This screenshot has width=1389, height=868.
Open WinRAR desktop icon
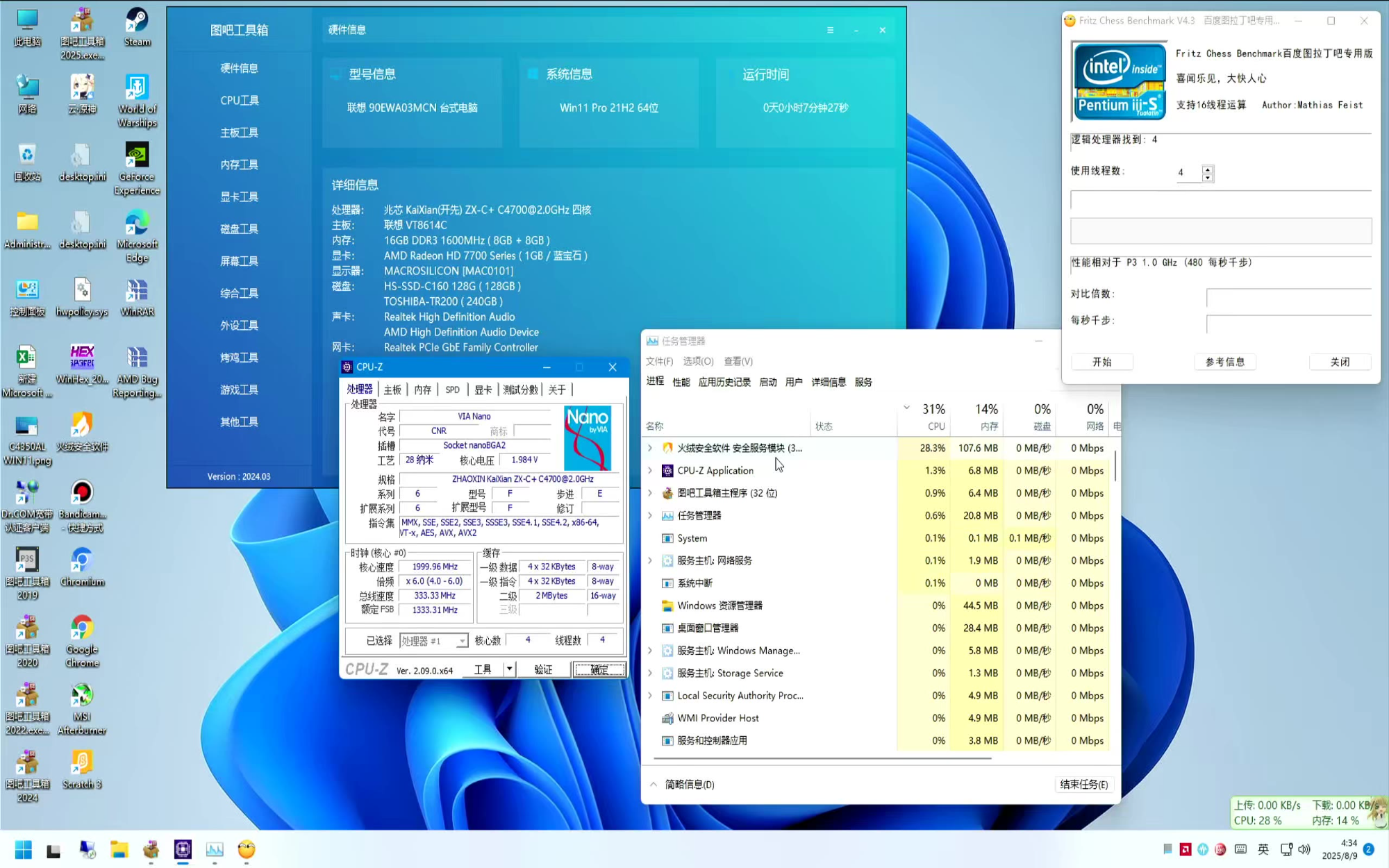point(137,297)
